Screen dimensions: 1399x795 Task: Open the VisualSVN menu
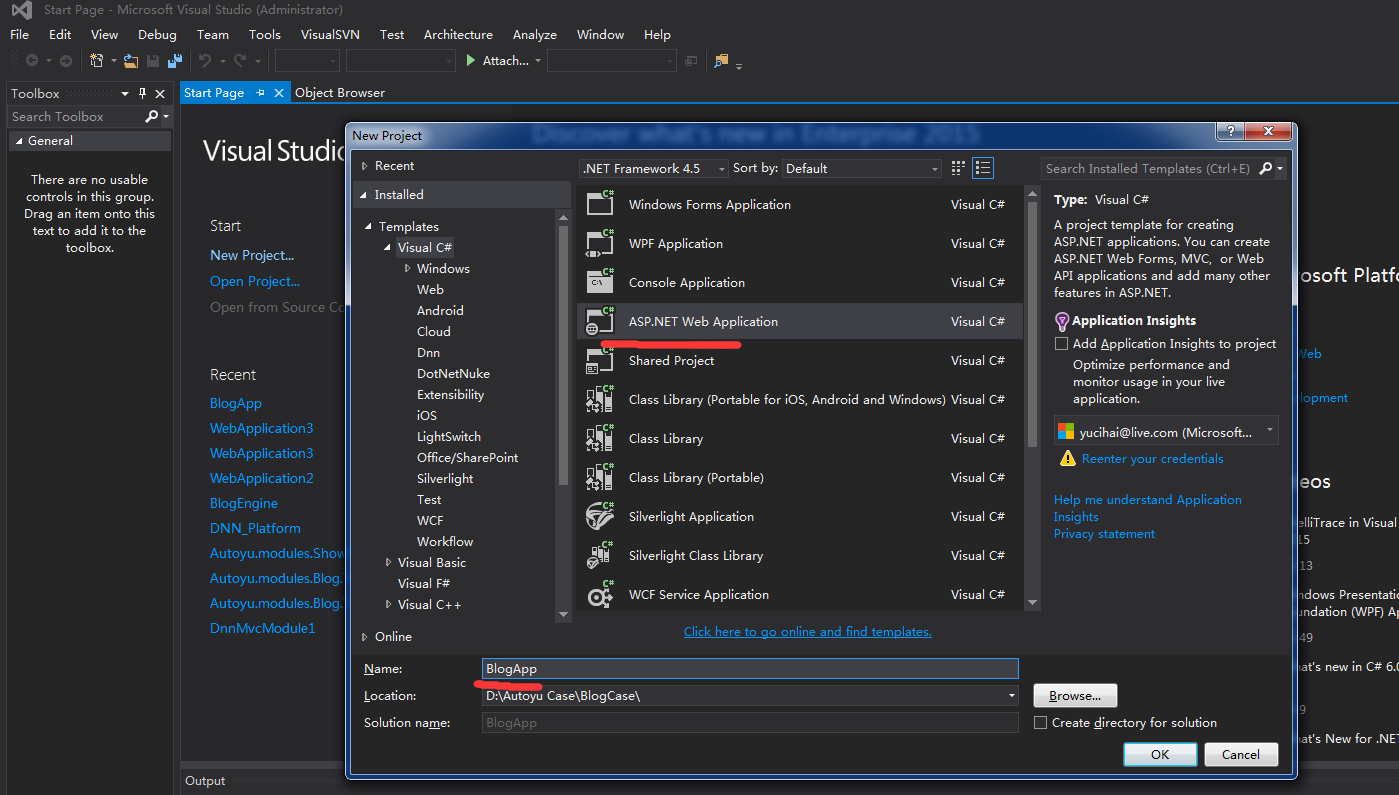click(331, 34)
